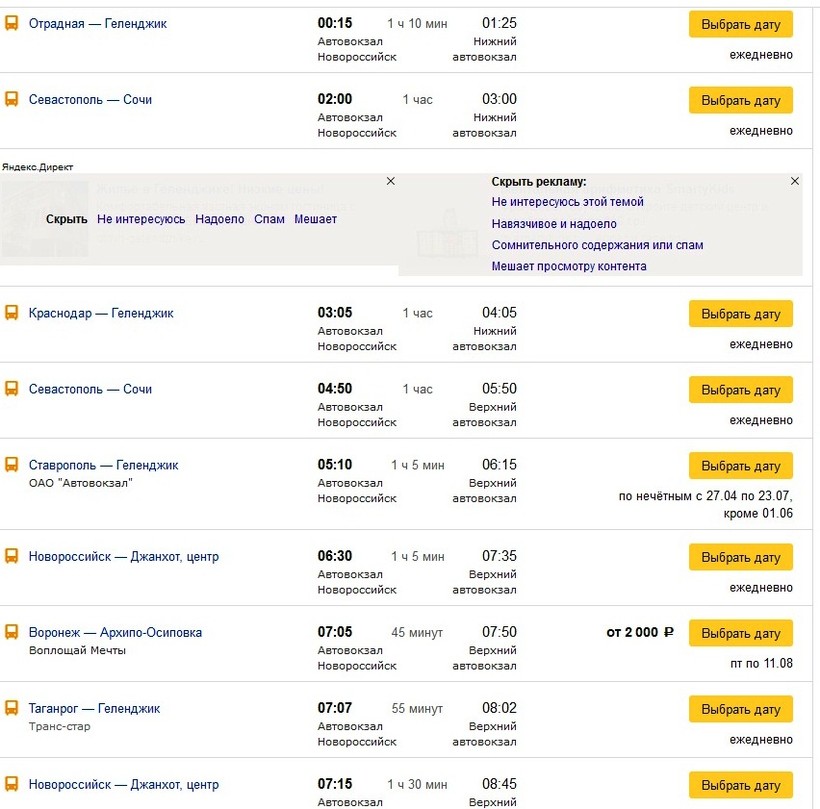Pick 'Сомнительного содержания или спам' option
Viewport: 820px width, 809px height.
coord(597,245)
